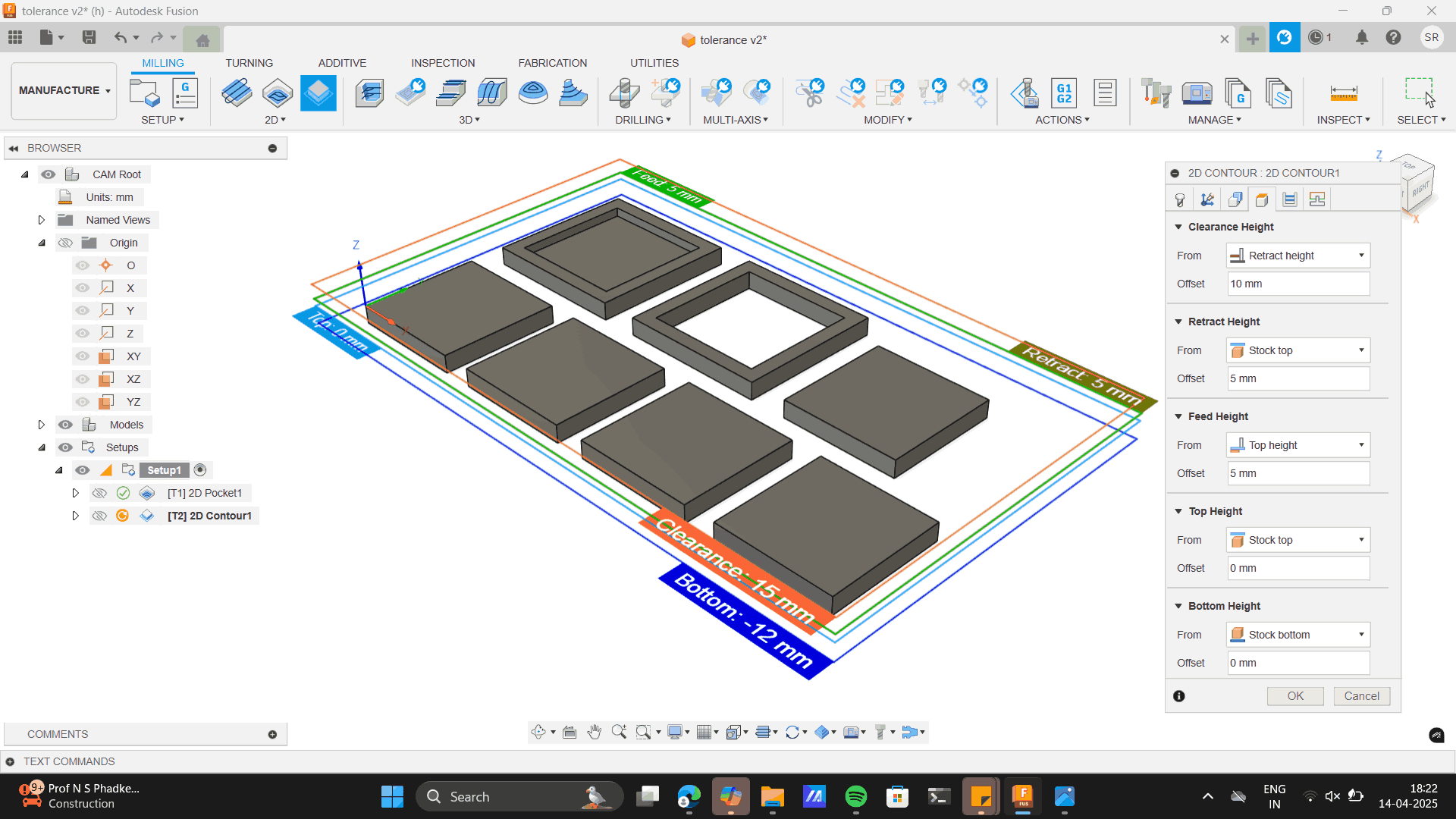Viewport: 1456px width, 819px height.
Task: Collapse the Clearance Height section
Action: 1178,227
